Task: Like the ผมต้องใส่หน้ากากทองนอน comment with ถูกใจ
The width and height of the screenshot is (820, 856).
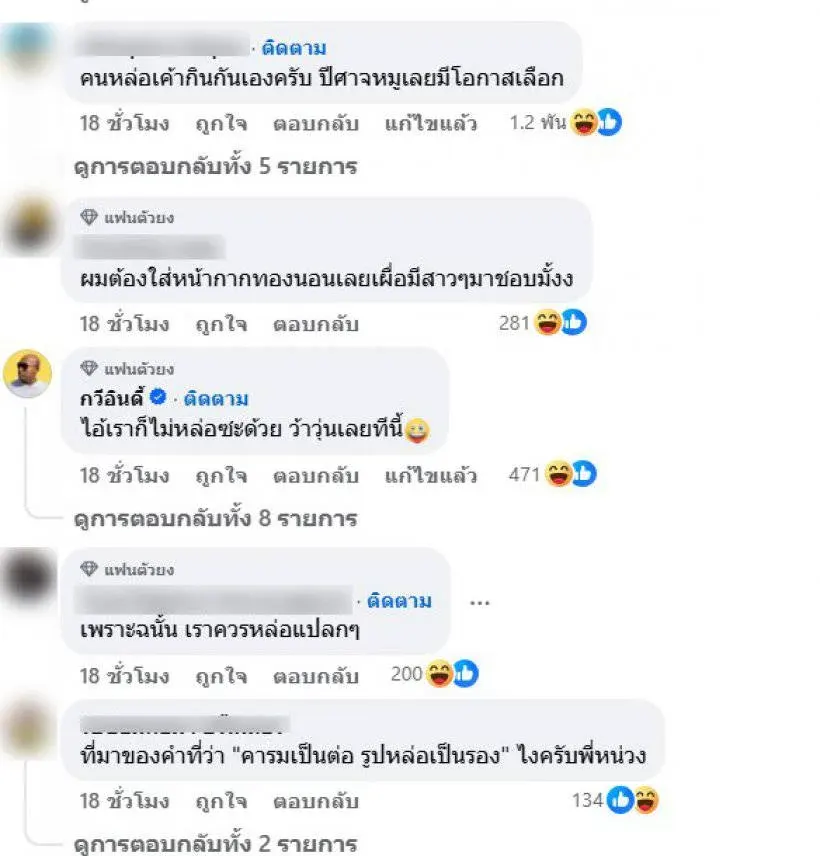Action: 221,324
